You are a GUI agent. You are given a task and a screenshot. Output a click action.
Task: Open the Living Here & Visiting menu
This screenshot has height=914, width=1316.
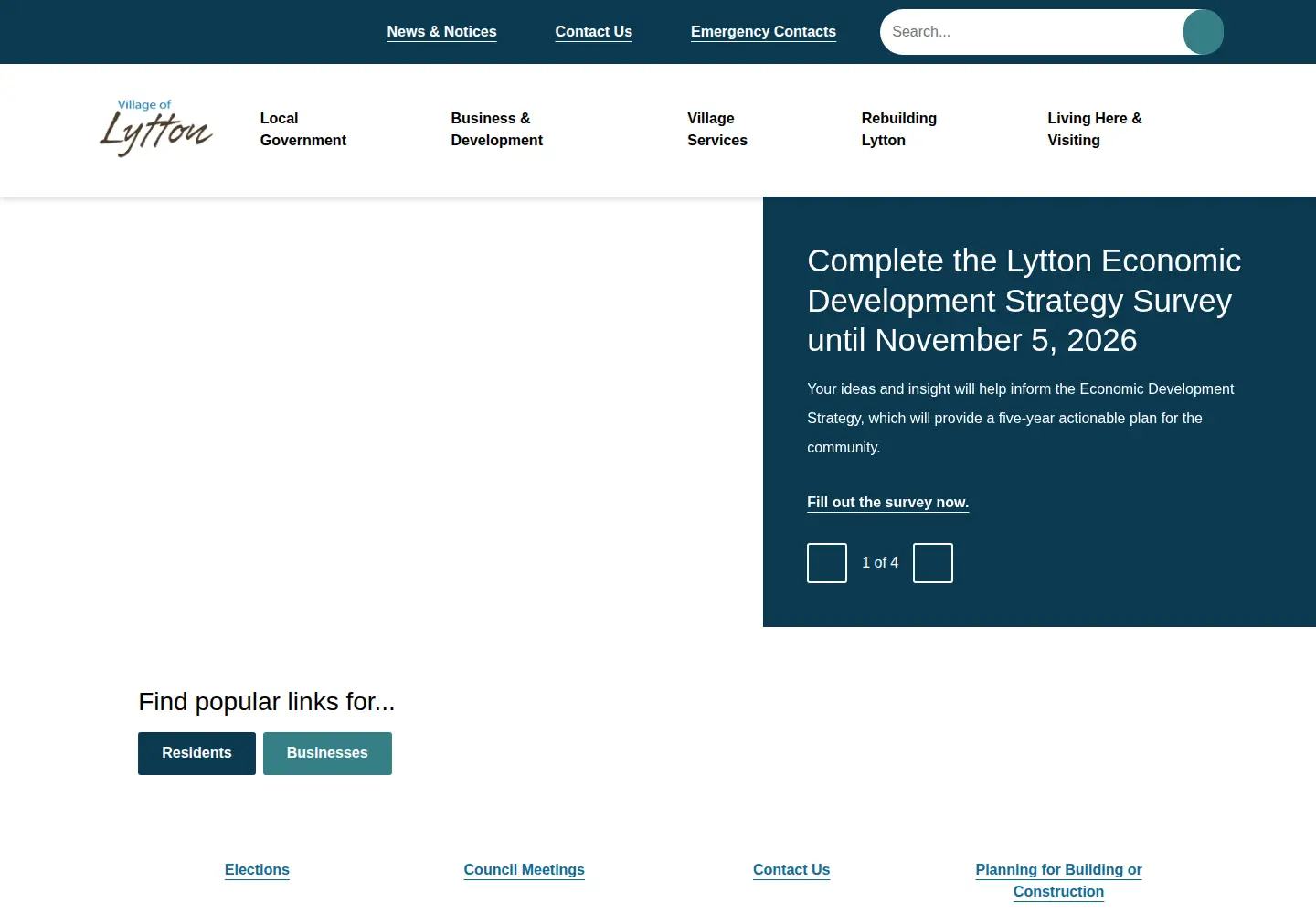[x=1095, y=130]
